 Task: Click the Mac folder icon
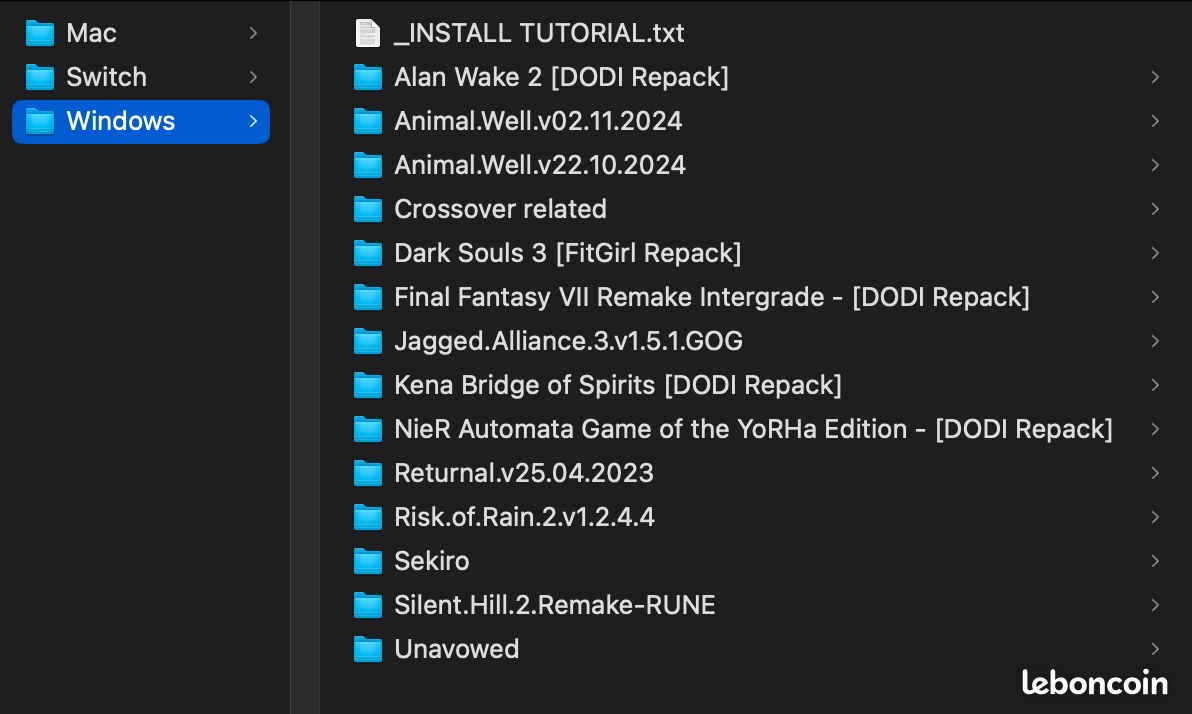point(40,33)
